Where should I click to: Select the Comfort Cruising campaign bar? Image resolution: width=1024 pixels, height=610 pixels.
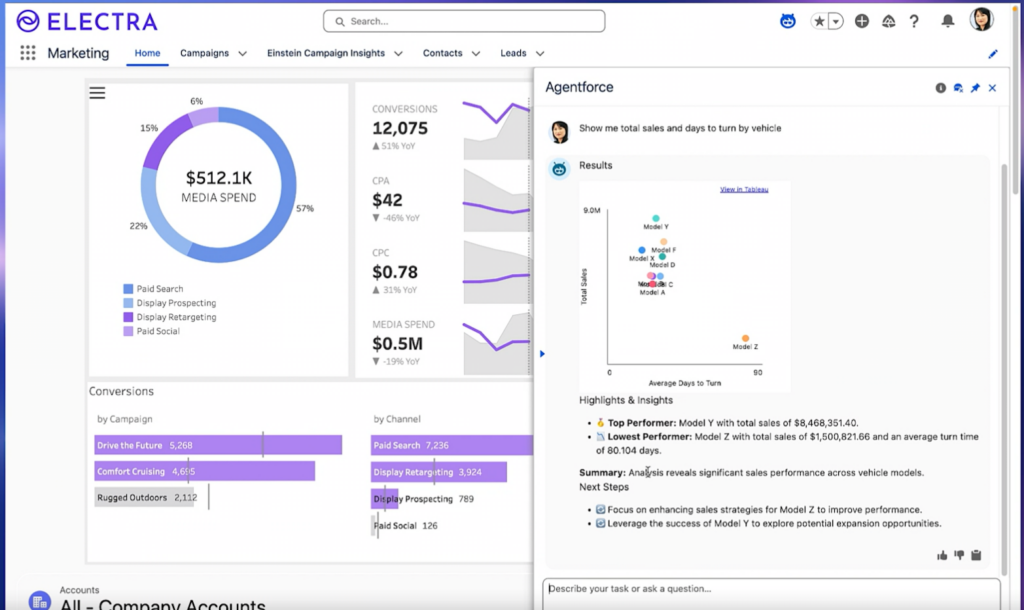coord(204,471)
